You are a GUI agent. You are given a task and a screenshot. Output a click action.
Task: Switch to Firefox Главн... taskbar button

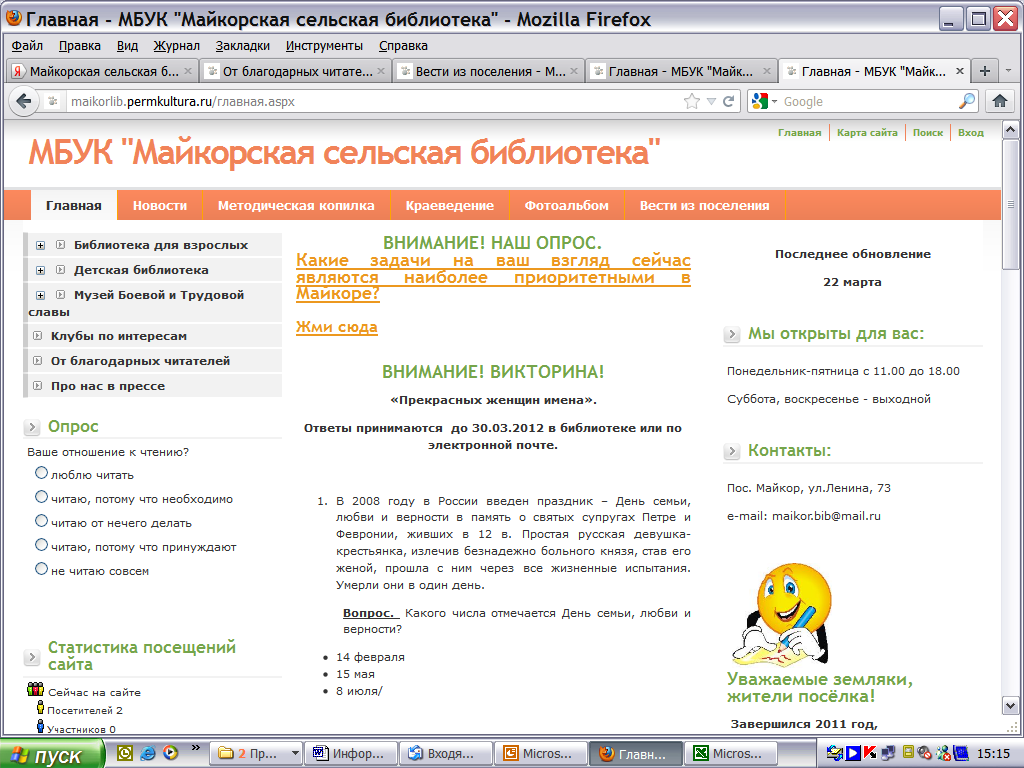click(636, 754)
